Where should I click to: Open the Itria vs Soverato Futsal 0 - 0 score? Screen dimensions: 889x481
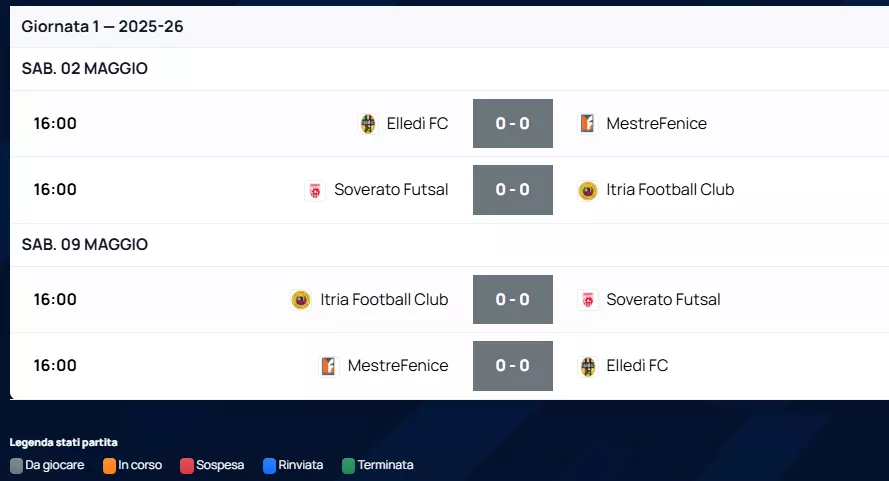[x=513, y=300]
